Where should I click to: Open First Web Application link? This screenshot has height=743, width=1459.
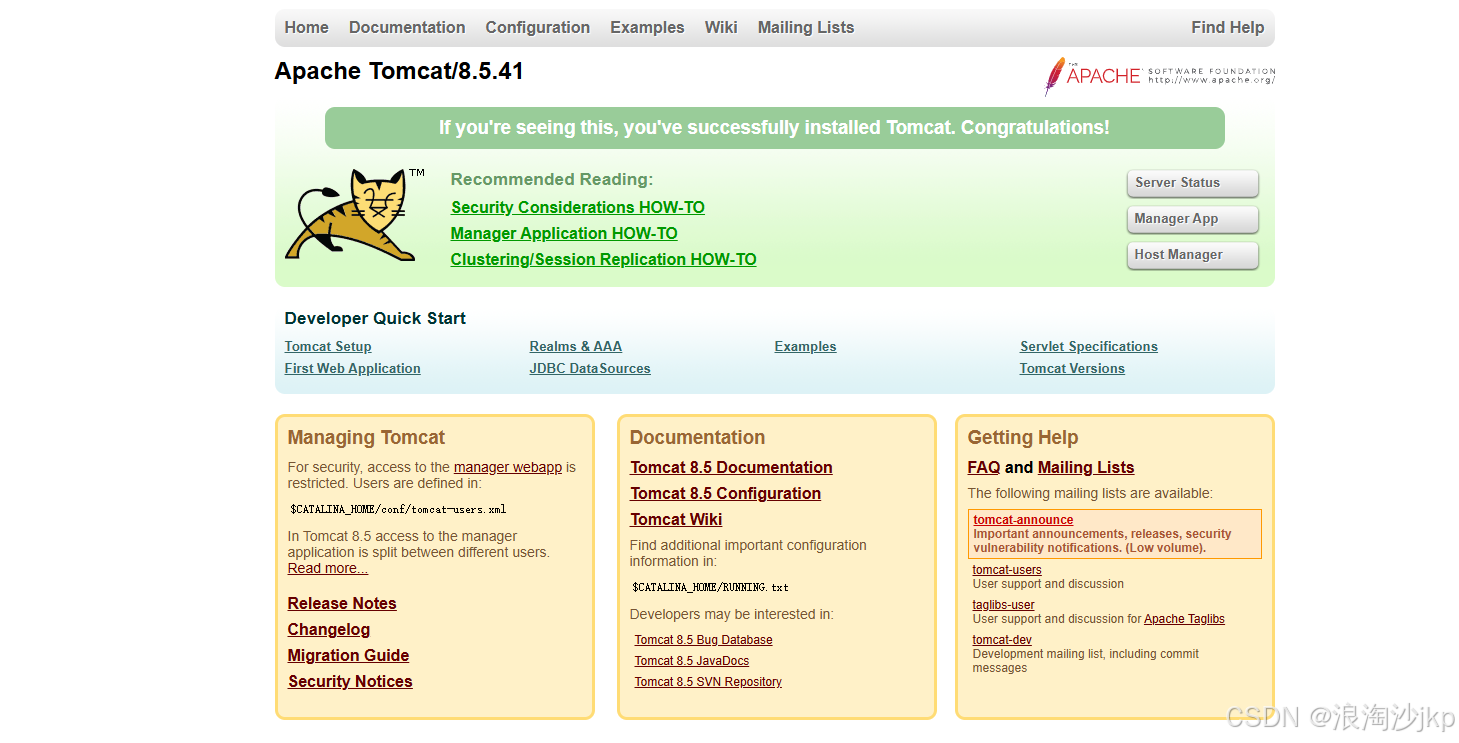point(353,369)
